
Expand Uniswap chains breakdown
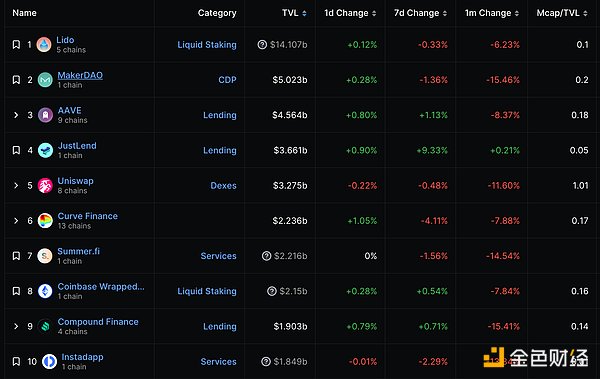tap(16, 185)
